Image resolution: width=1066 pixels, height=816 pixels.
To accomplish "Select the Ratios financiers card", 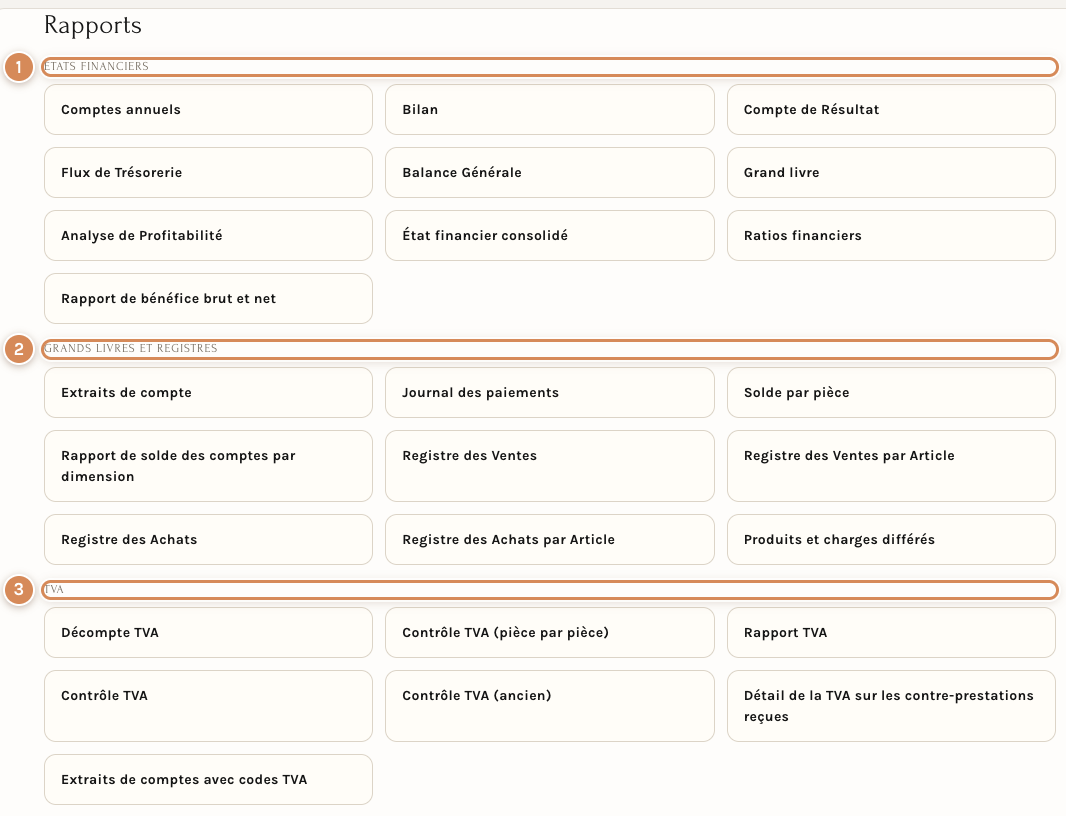I will click(x=891, y=235).
